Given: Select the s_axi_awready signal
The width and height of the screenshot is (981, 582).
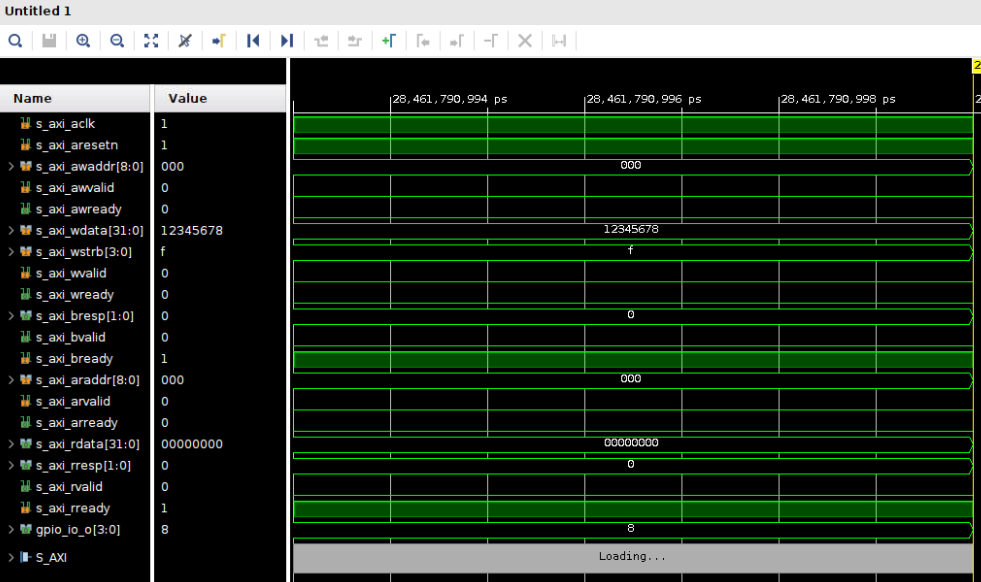Looking at the screenshot, I should point(78,209).
